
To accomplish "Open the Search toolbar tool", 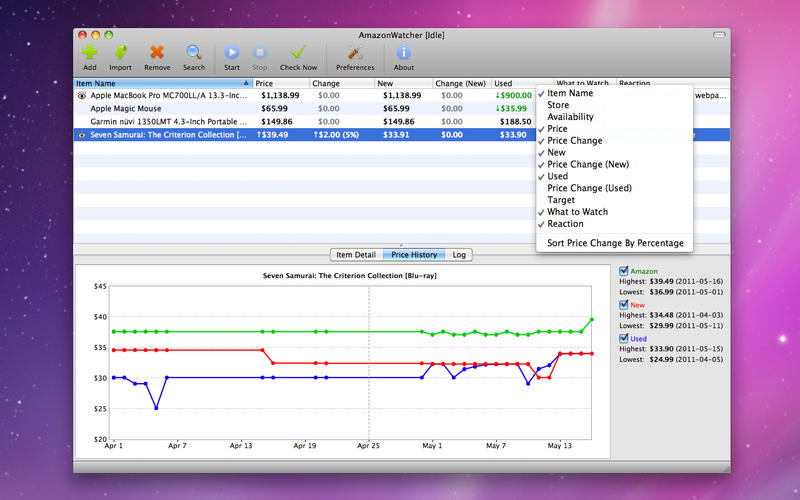I will [x=194, y=53].
